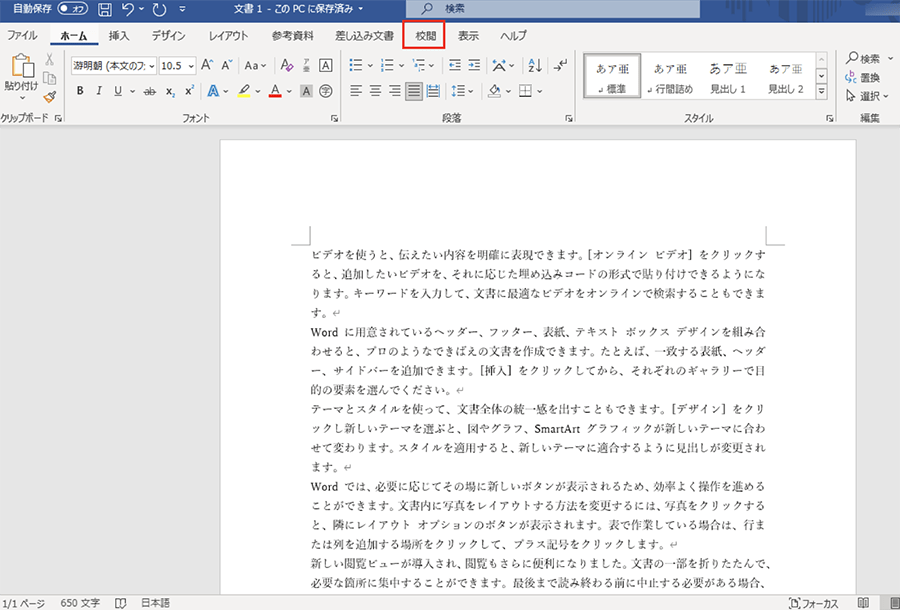Apply the 見出し 1 style
The image size is (900, 610).
(728, 76)
